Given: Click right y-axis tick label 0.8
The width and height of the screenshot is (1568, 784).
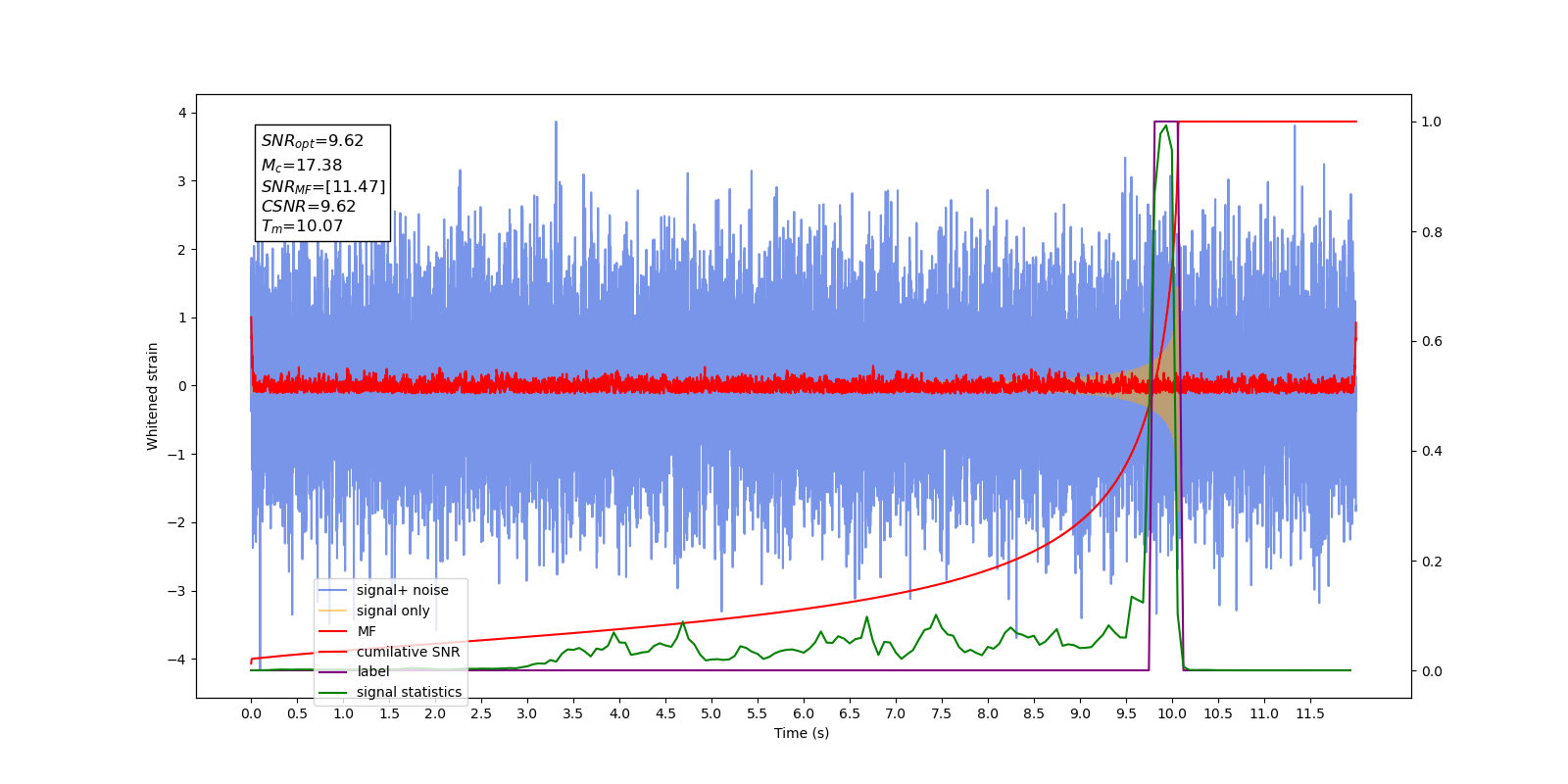Looking at the screenshot, I should click(x=1432, y=232).
